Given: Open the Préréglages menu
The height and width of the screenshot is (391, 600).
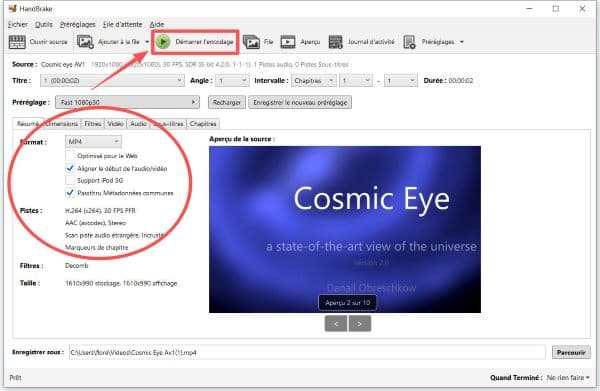Looking at the screenshot, I should (78, 24).
